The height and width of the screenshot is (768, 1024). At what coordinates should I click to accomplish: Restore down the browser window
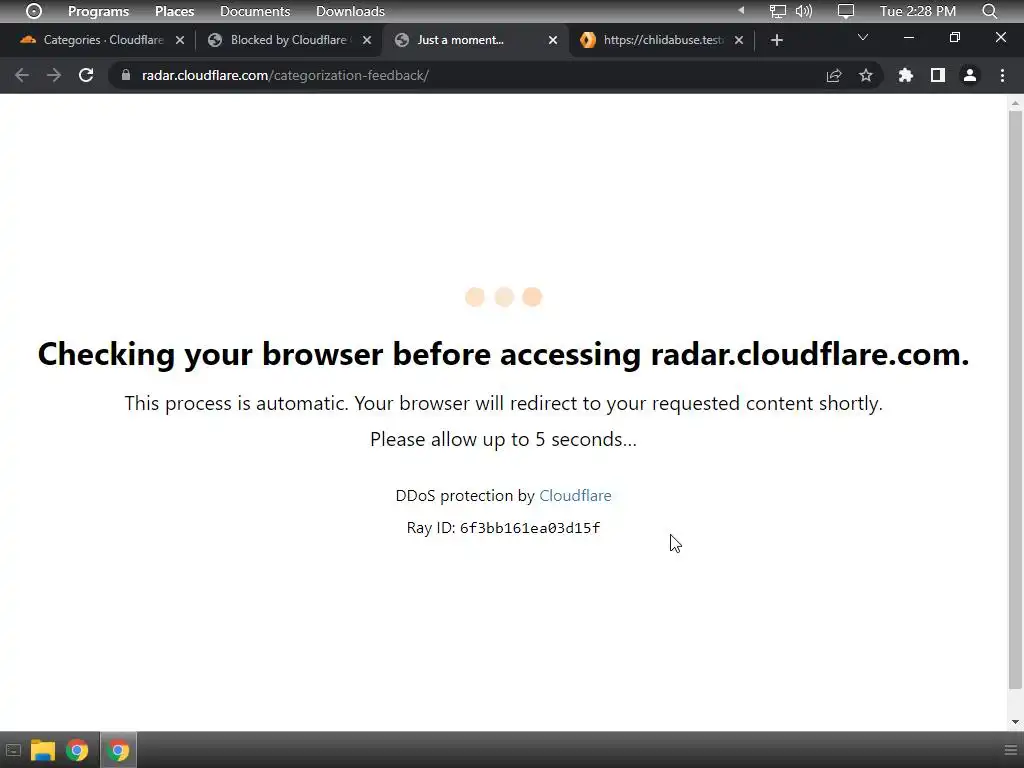tap(955, 37)
